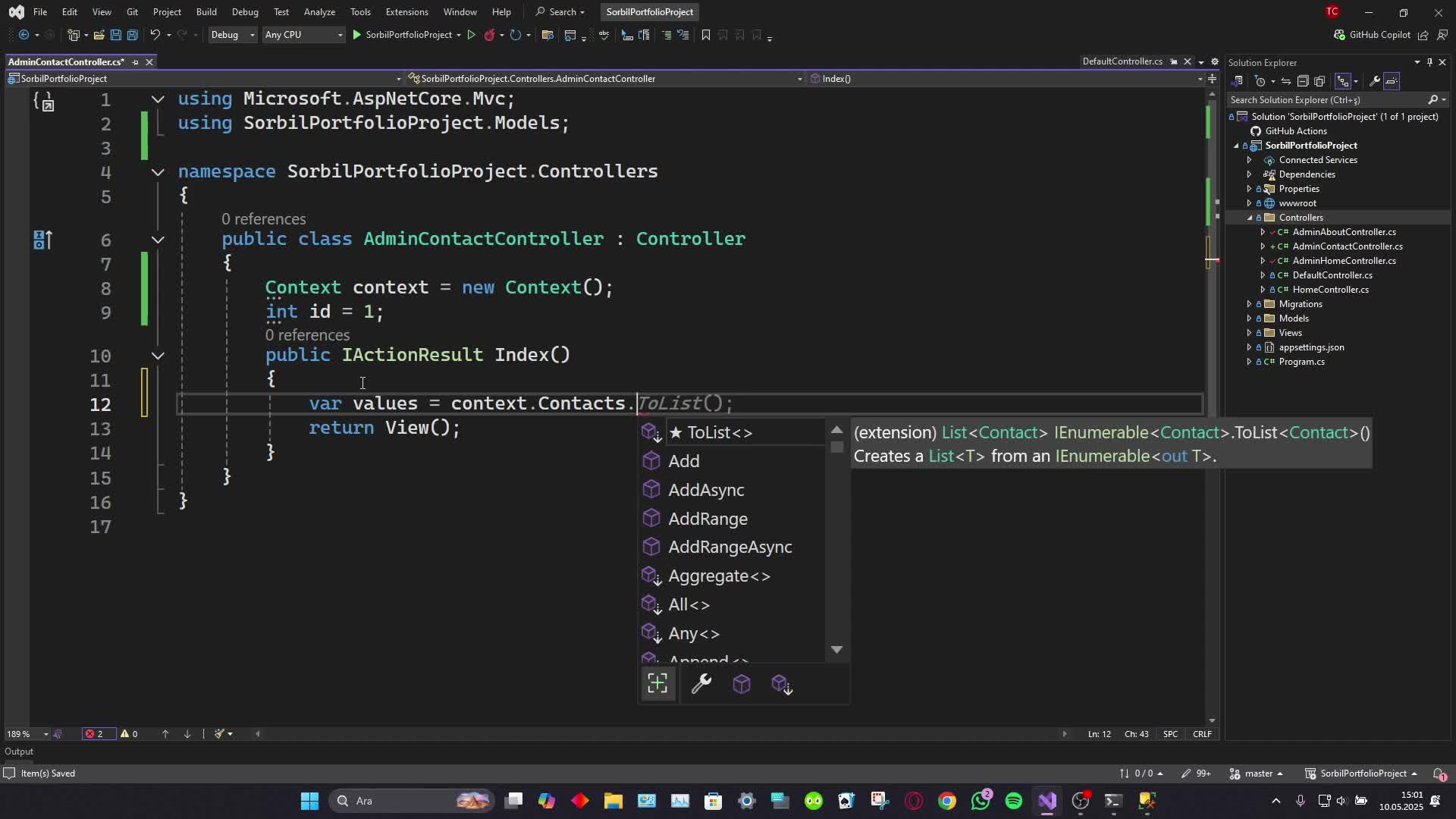Click GitHub Copilot button in title area
This screenshot has height=819, width=1456.
pyautogui.click(x=1372, y=35)
